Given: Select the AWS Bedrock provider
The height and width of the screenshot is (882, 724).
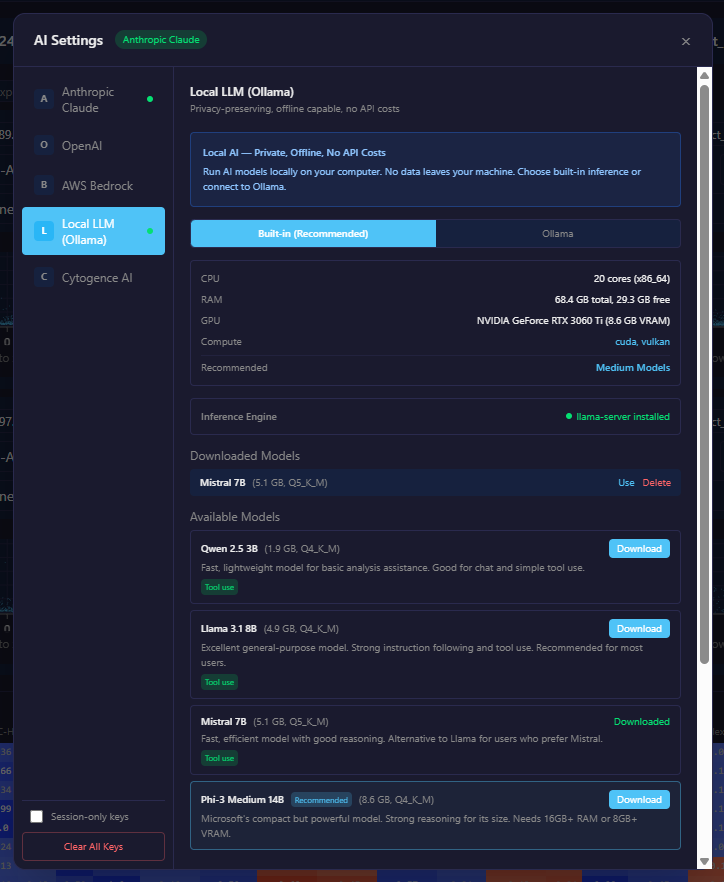Looking at the screenshot, I should [93, 185].
